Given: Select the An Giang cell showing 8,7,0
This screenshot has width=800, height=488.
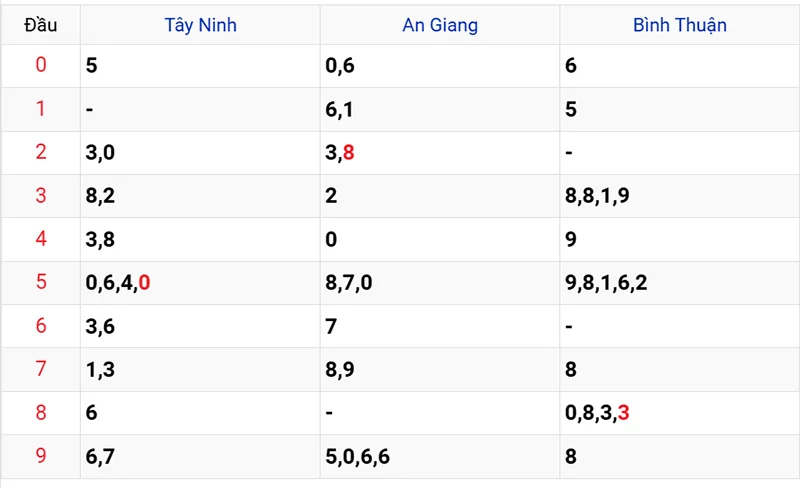Looking at the screenshot, I should pyautogui.click(x=349, y=283).
